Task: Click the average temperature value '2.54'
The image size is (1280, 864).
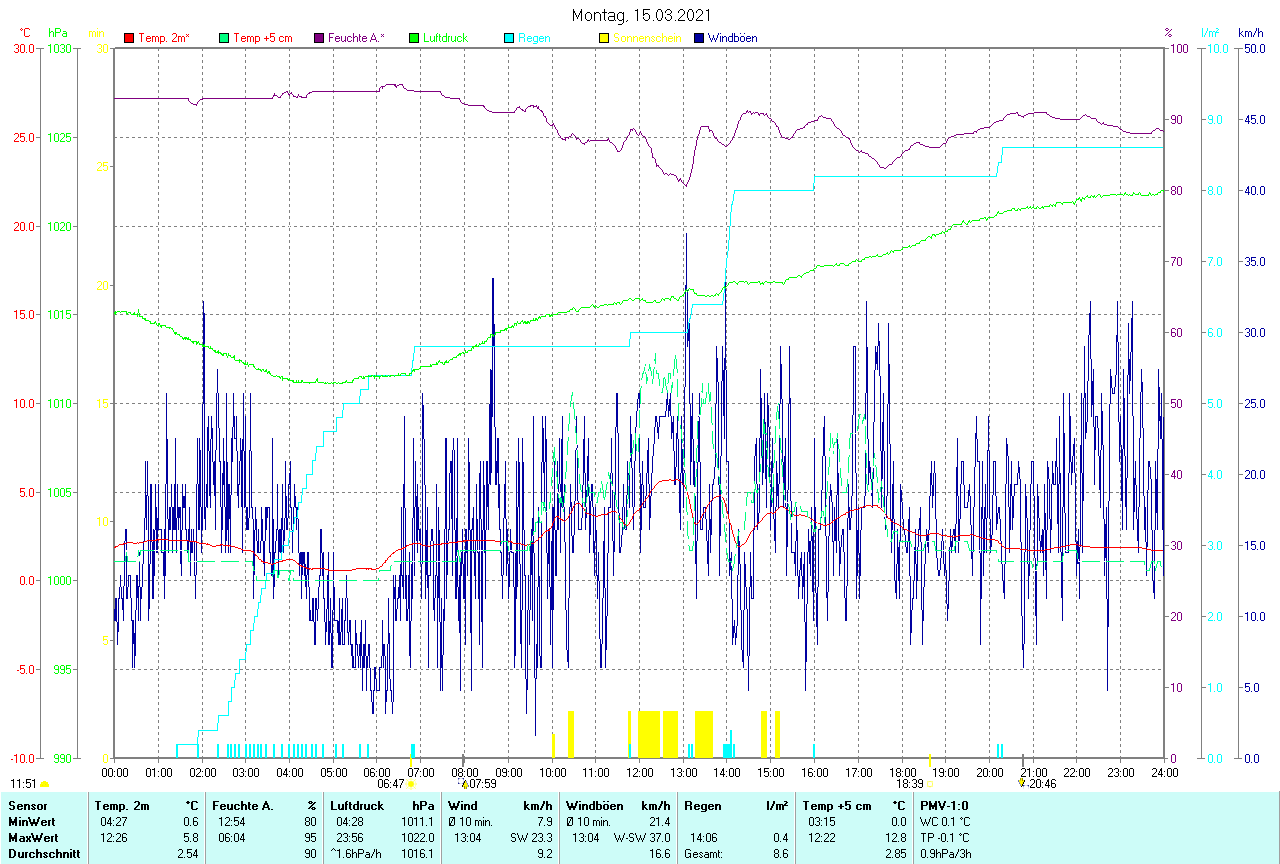Action: 188,854
